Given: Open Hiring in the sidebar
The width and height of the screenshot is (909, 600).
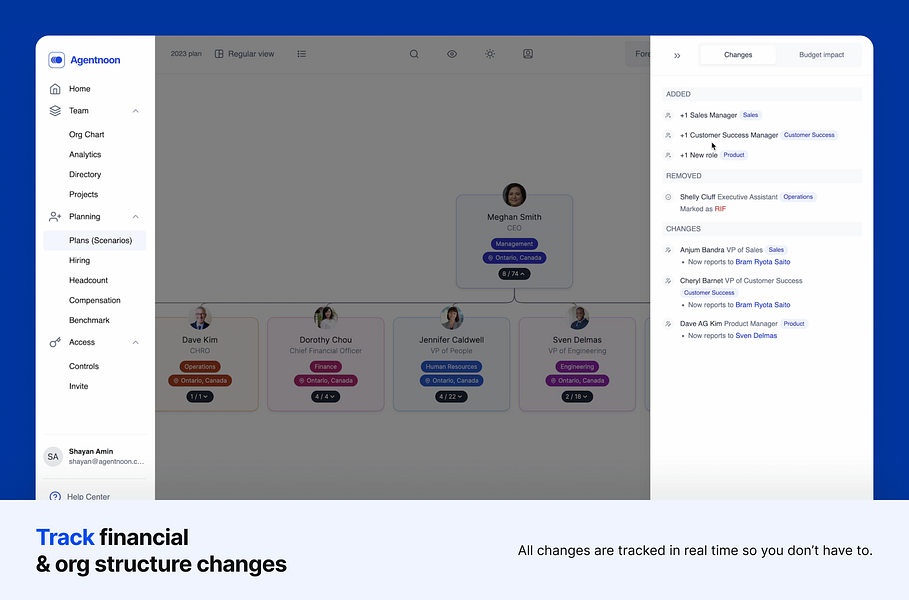Looking at the screenshot, I should pos(79,260).
